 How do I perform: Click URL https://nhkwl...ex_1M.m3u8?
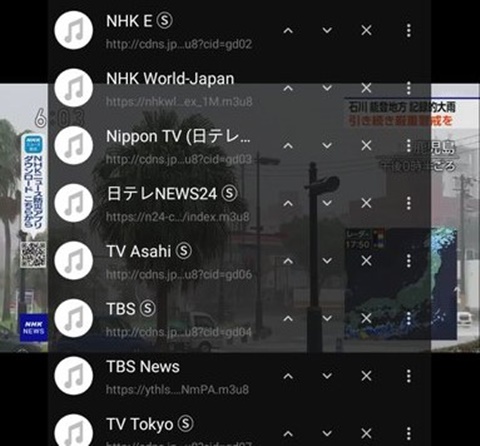point(179,102)
